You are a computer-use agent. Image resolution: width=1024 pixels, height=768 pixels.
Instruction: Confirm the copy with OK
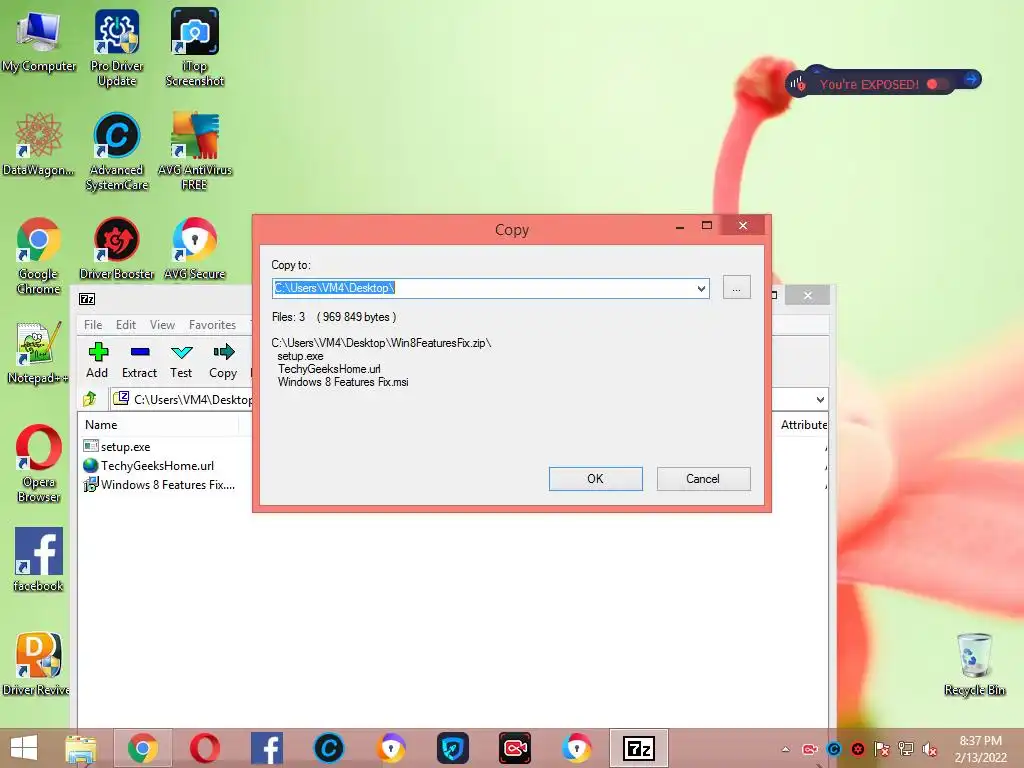596,479
